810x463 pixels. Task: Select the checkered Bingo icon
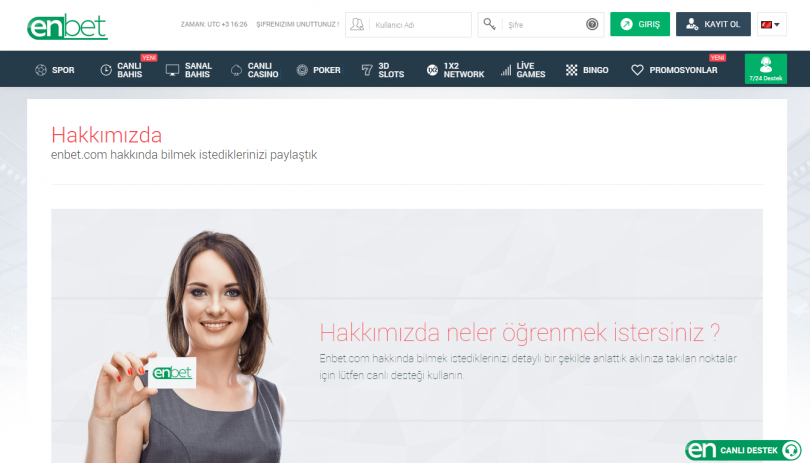pyautogui.click(x=571, y=70)
